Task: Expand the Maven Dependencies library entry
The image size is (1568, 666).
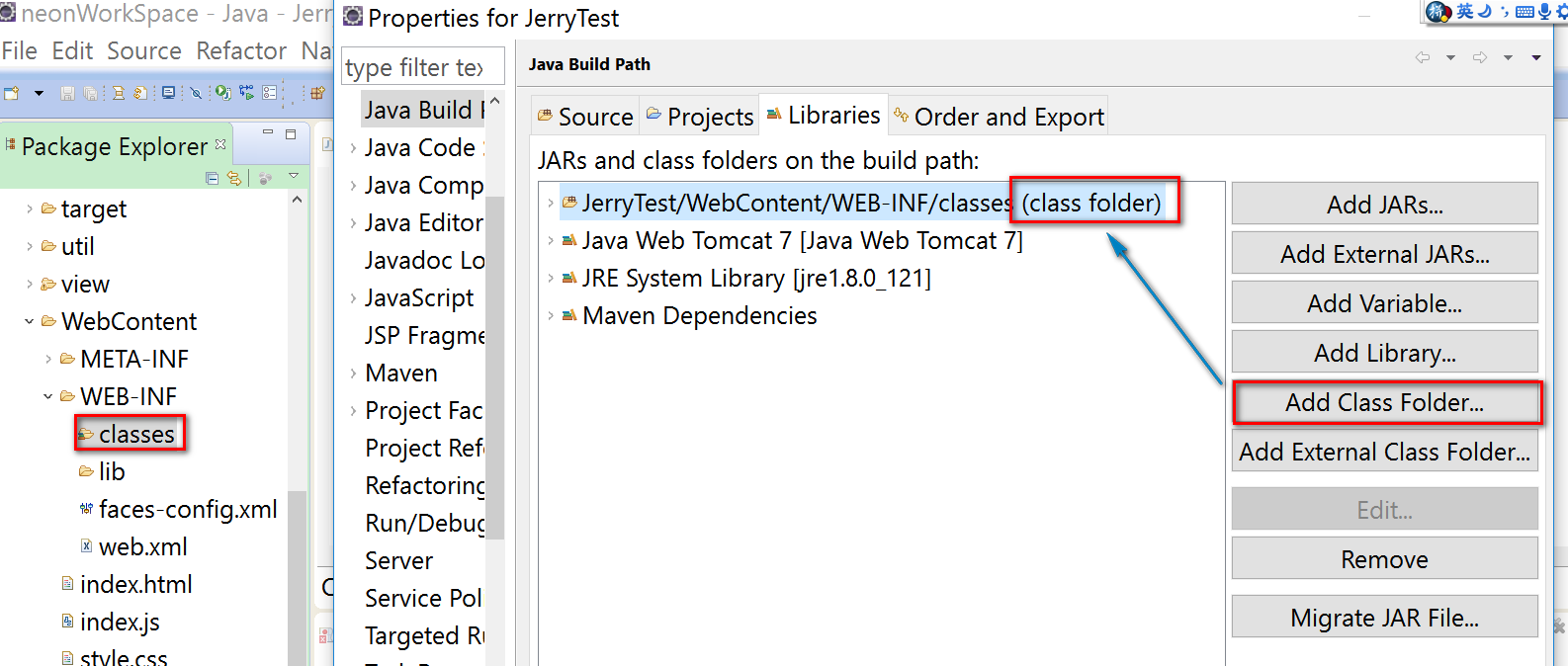Action: click(551, 316)
